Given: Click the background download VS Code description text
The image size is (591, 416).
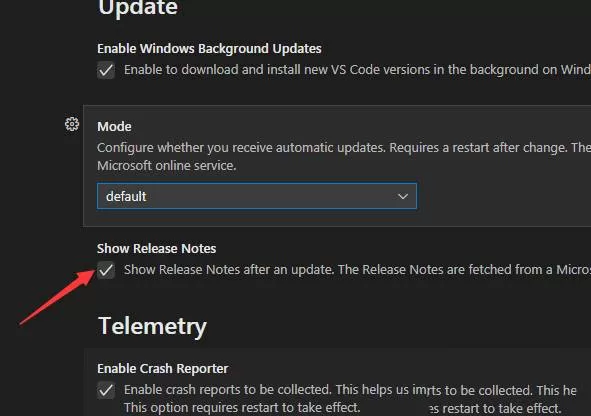Looking at the screenshot, I should click(x=357, y=70).
